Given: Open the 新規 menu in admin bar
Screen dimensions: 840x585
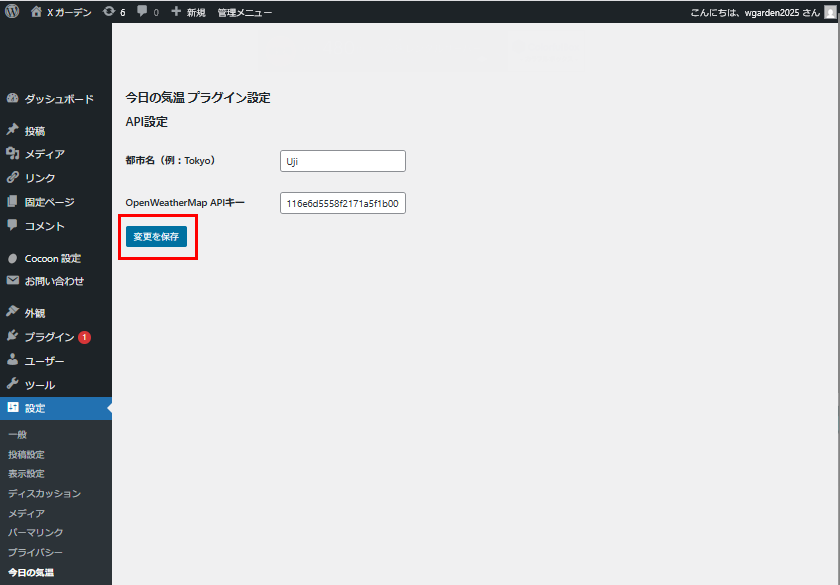Looking at the screenshot, I should tap(188, 12).
